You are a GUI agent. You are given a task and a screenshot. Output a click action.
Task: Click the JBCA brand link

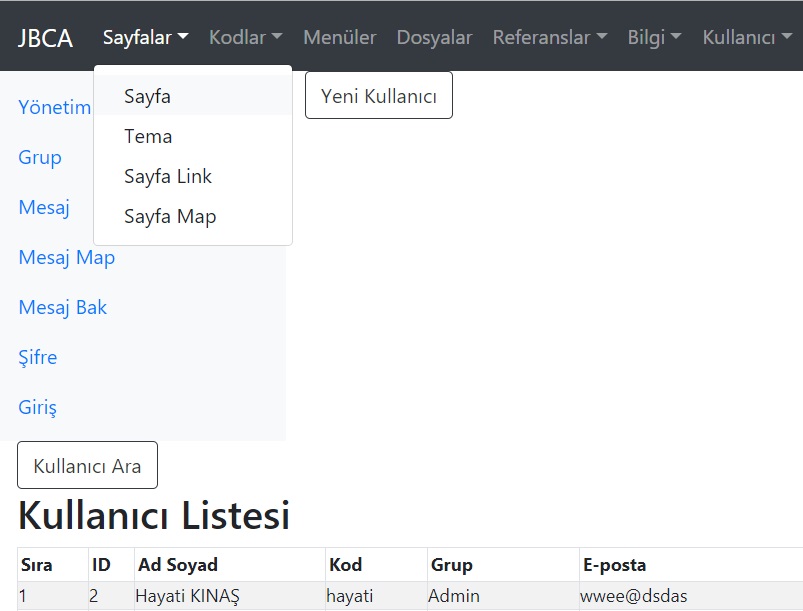(46, 37)
